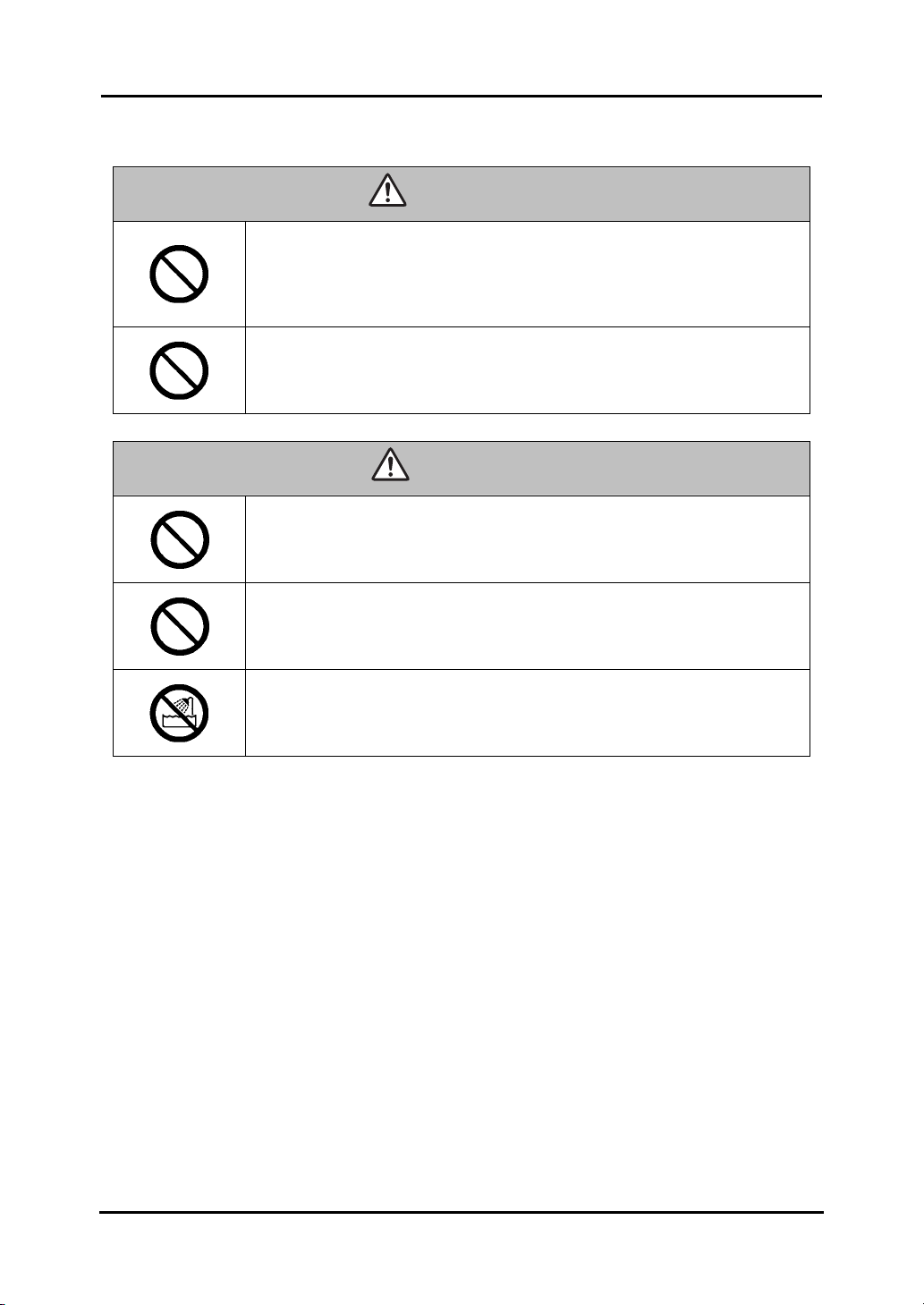
Task: Click the blank cell beside the no-shower icon
Action: (x=527, y=713)
